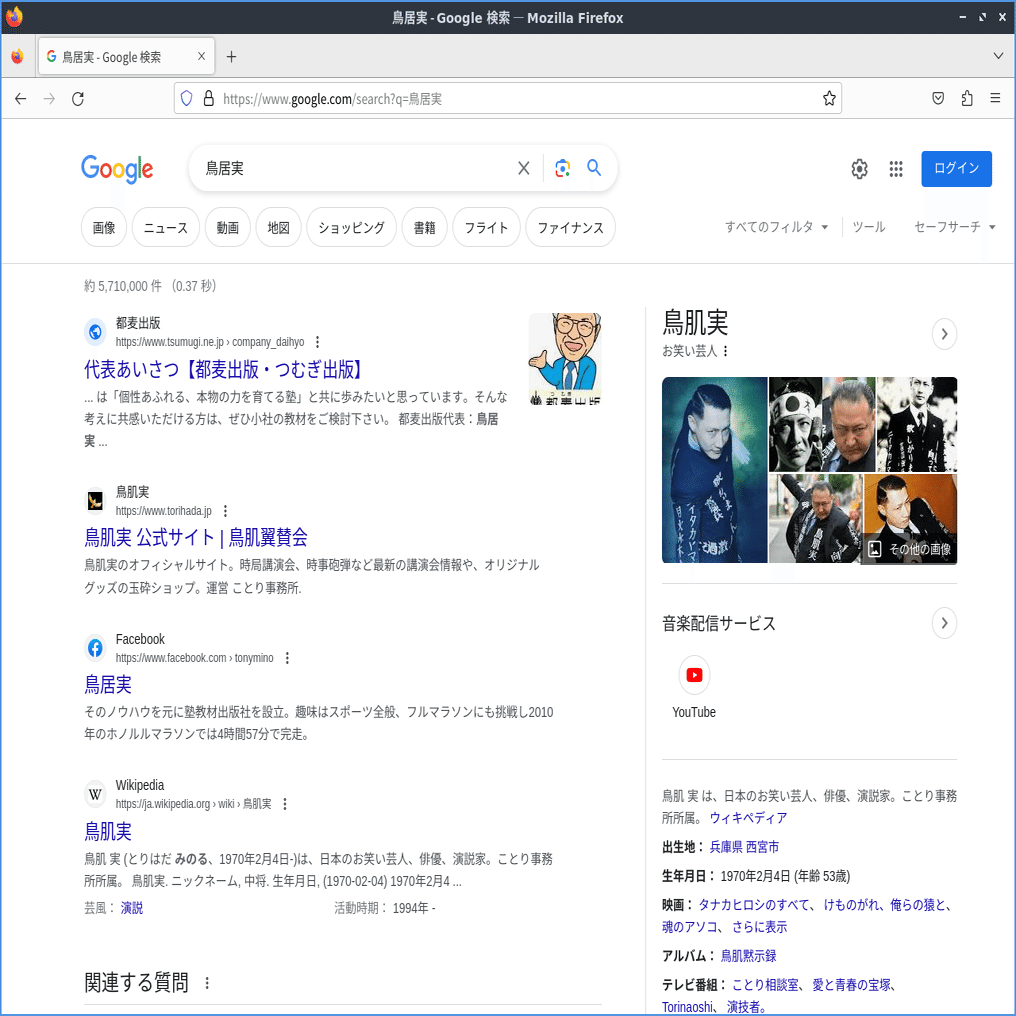Click the magnifier search button
This screenshot has height=1016, width=1016.
pyautogui.click(x=594, y=168)
